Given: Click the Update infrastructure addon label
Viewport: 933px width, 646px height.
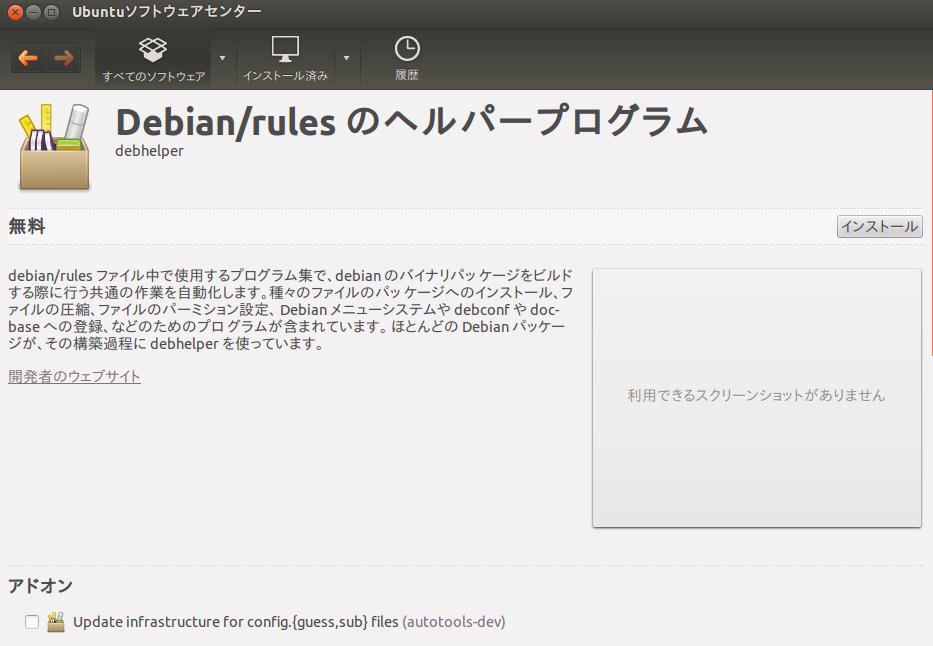Looking at the screenshot, I should click(289, 622).
